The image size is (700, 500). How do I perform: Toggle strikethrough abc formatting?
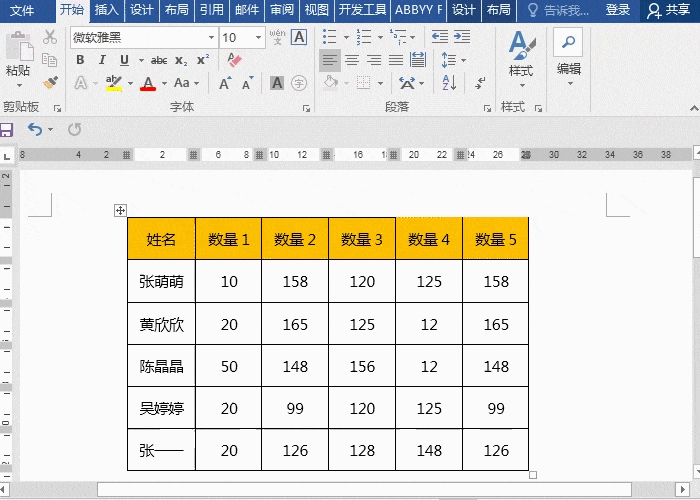click(159, 60)
